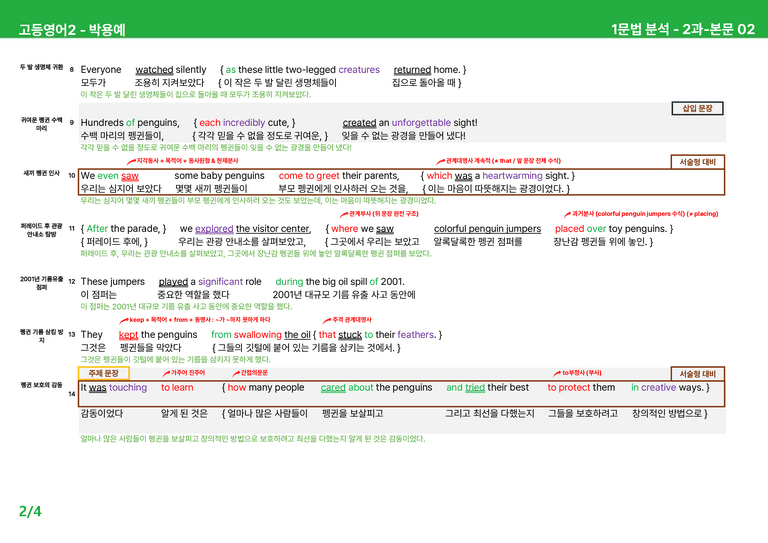Screen dimensions: 768x543
Task: Click the Korean phrase '창의적인 방법으로' under sentence 14
Action: pyautogui.click(x=667, y=414)
